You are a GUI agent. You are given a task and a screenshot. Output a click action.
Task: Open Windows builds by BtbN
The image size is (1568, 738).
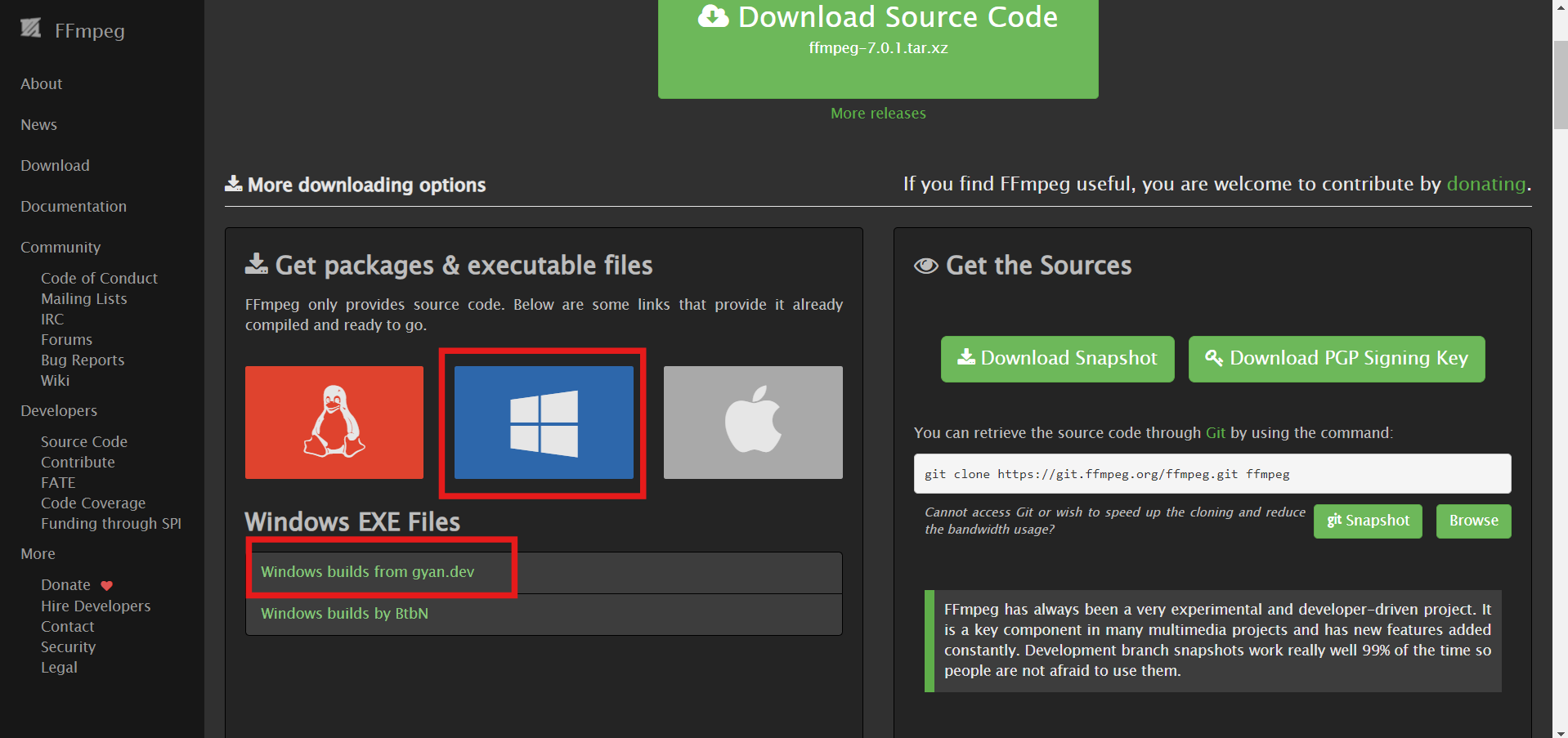click(344, 613)
